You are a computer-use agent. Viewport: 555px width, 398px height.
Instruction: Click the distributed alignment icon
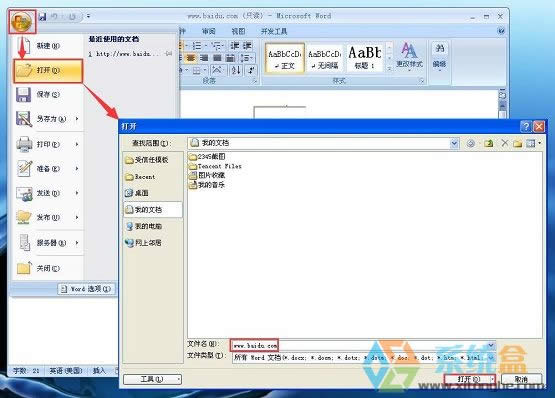click(x=230, y=58)
